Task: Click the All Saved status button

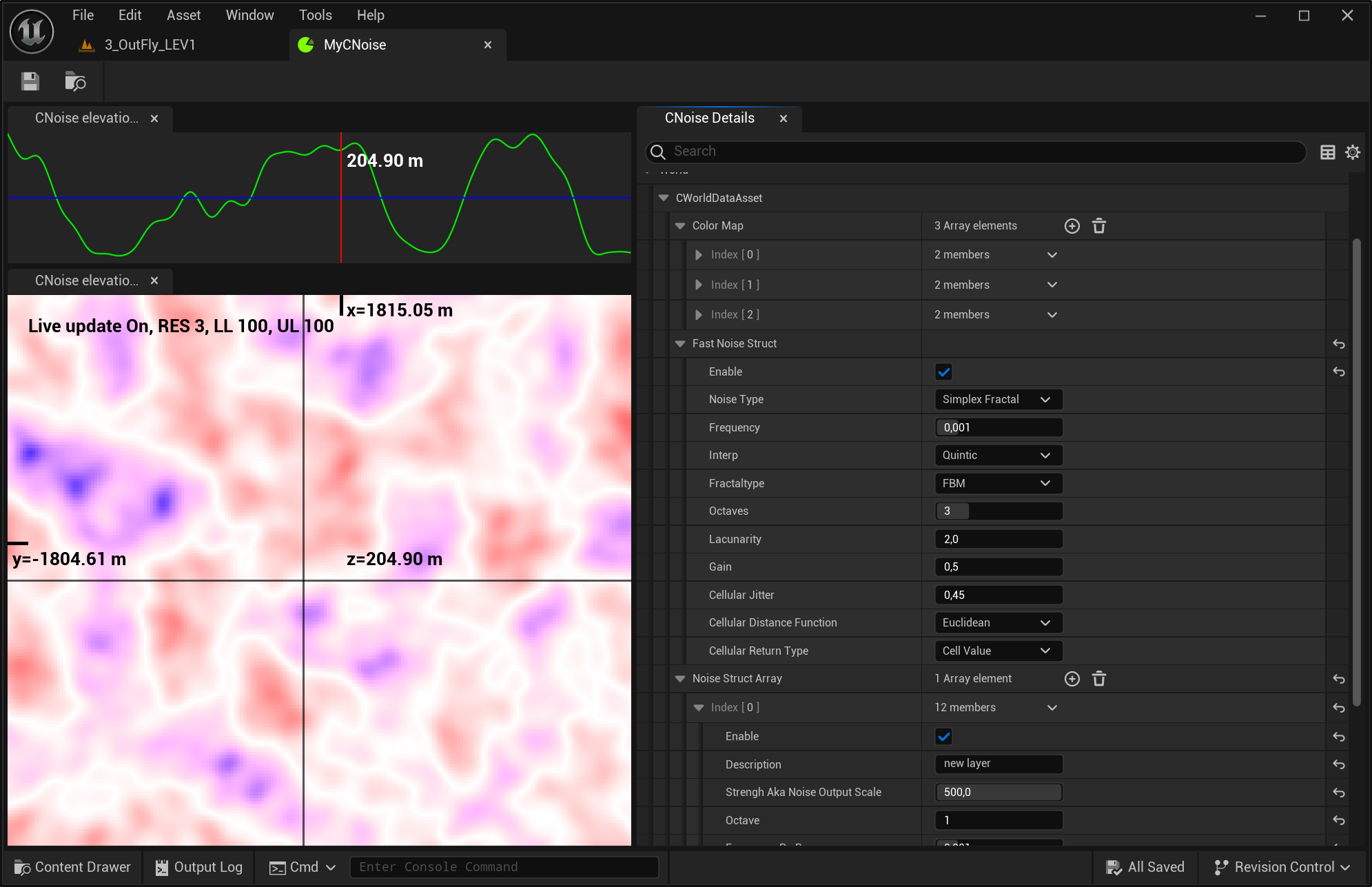Action: pos(1145,867)
